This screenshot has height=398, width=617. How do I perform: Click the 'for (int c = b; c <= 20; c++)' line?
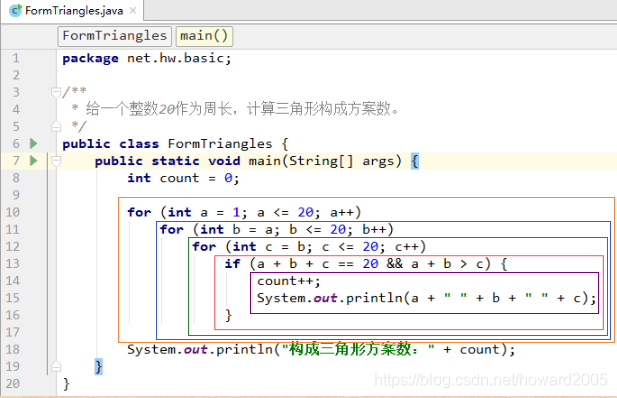309,247
